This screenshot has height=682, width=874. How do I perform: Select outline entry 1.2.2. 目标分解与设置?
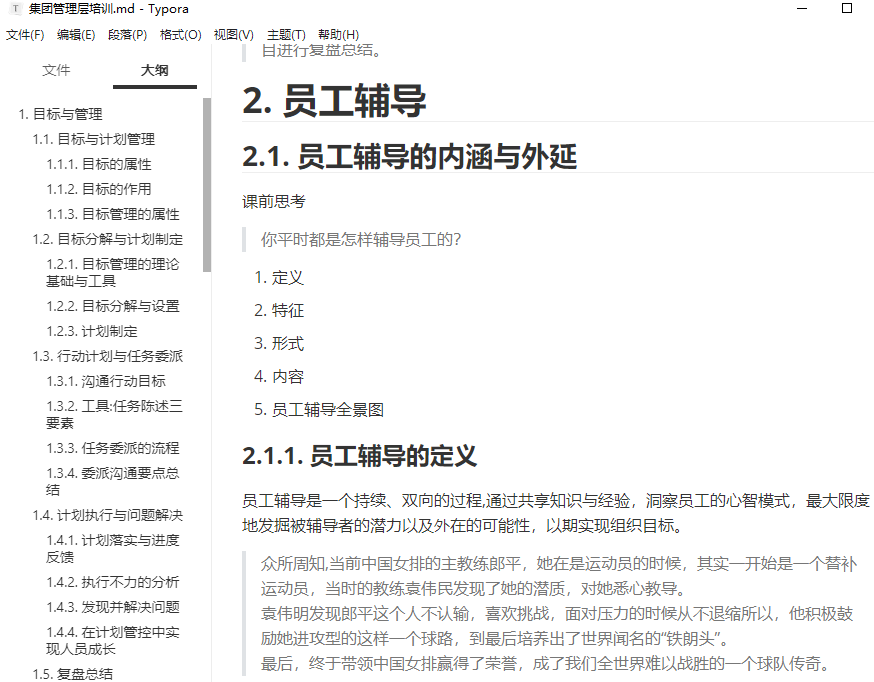point(113,306)
